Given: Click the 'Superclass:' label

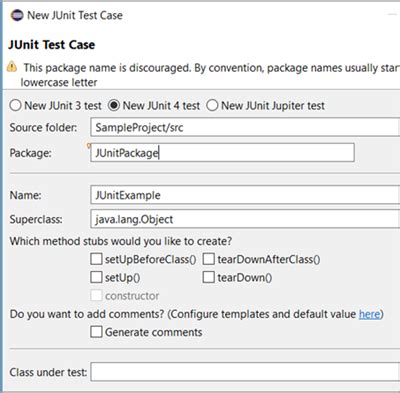Looking at the screenshot, I should 36,219.
